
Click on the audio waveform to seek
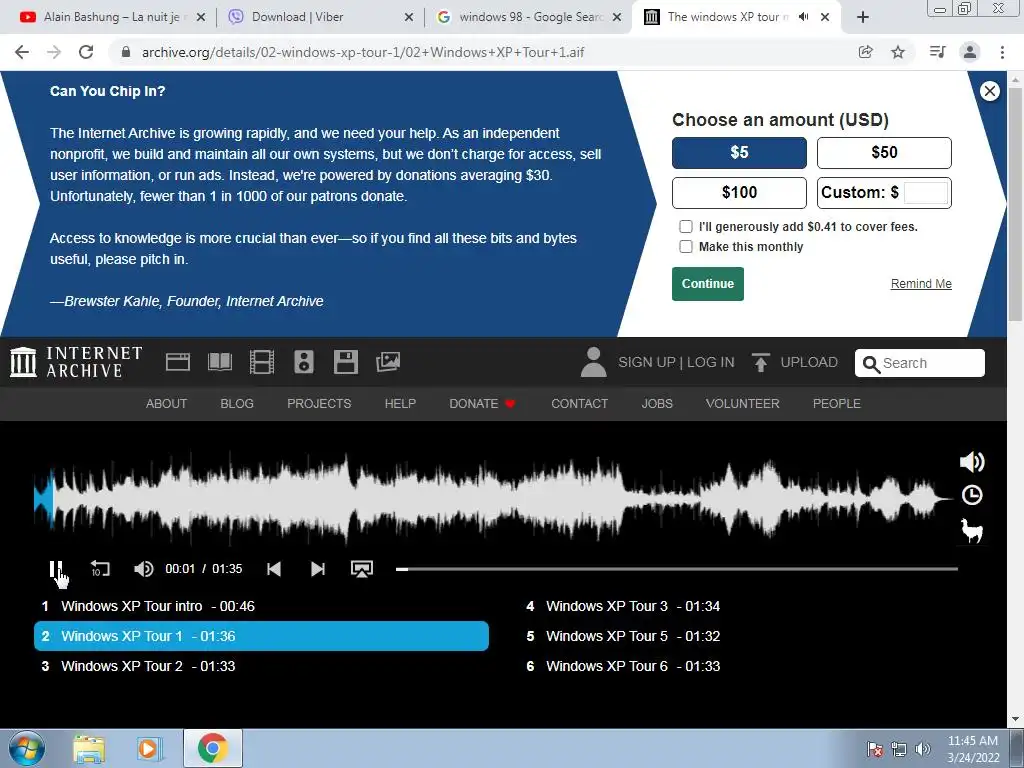click(493, 498)
